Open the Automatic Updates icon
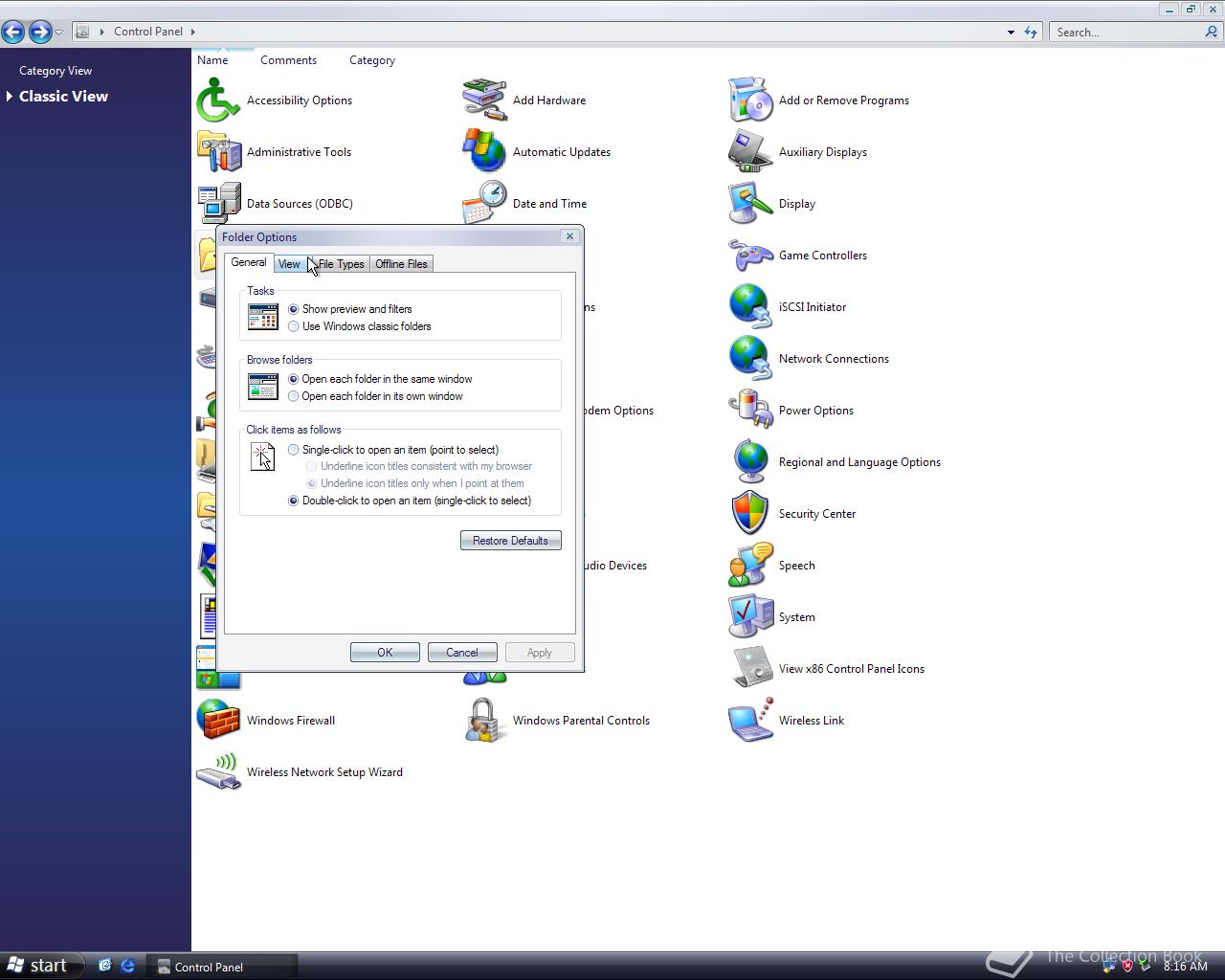1225x980 pixels. [484, 152]
